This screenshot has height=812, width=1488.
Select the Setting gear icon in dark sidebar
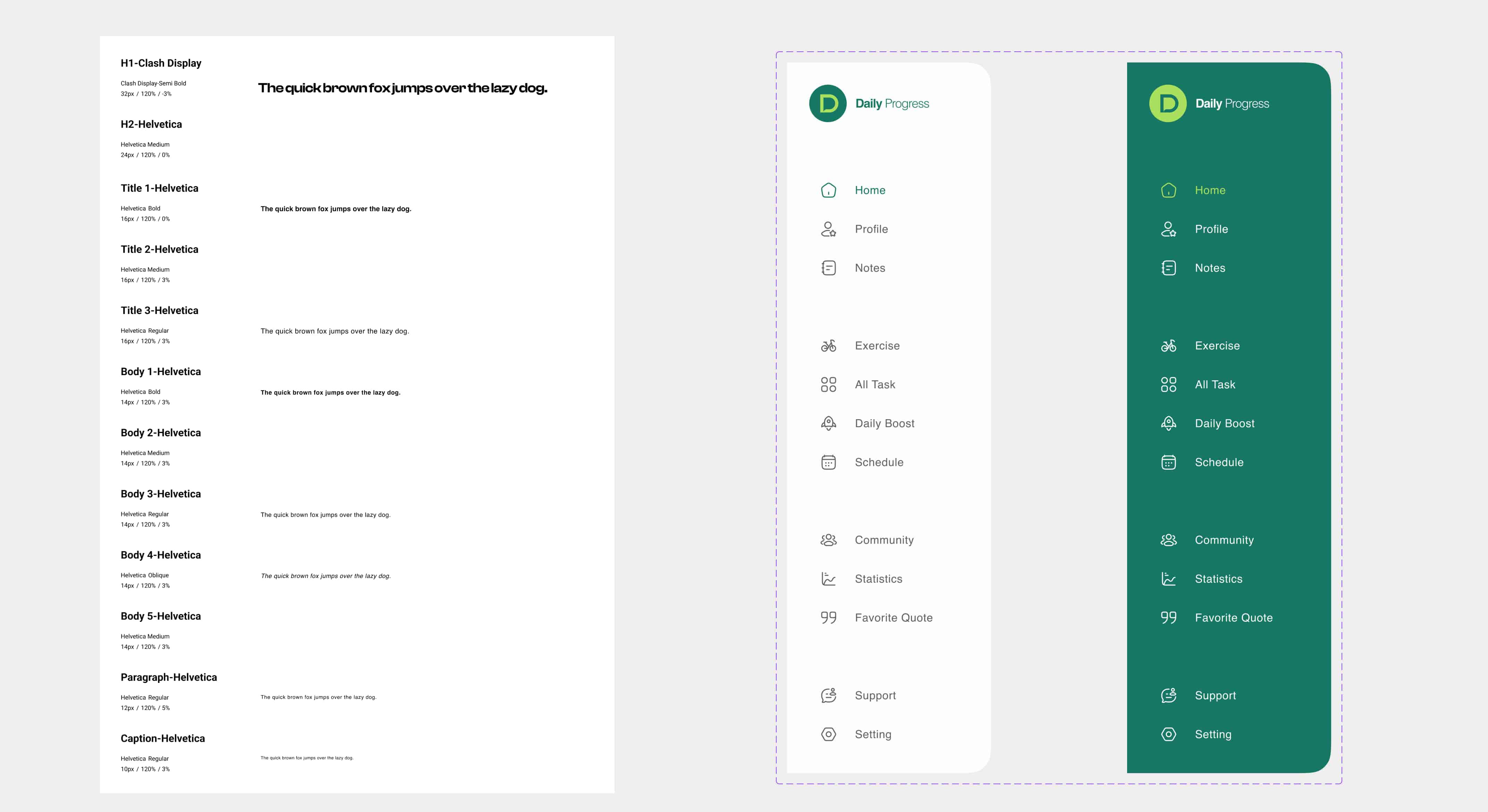(x=1168, y=734)
